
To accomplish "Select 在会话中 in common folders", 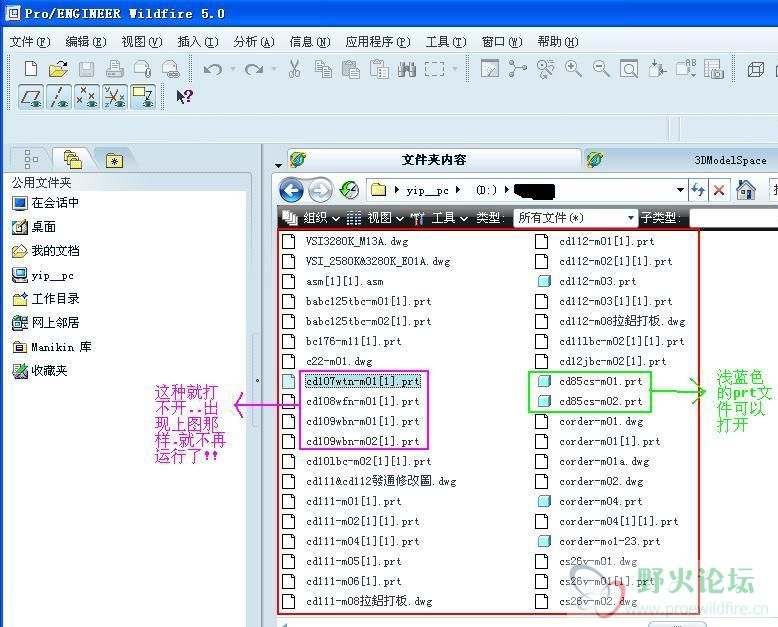I will pos(46,203).
